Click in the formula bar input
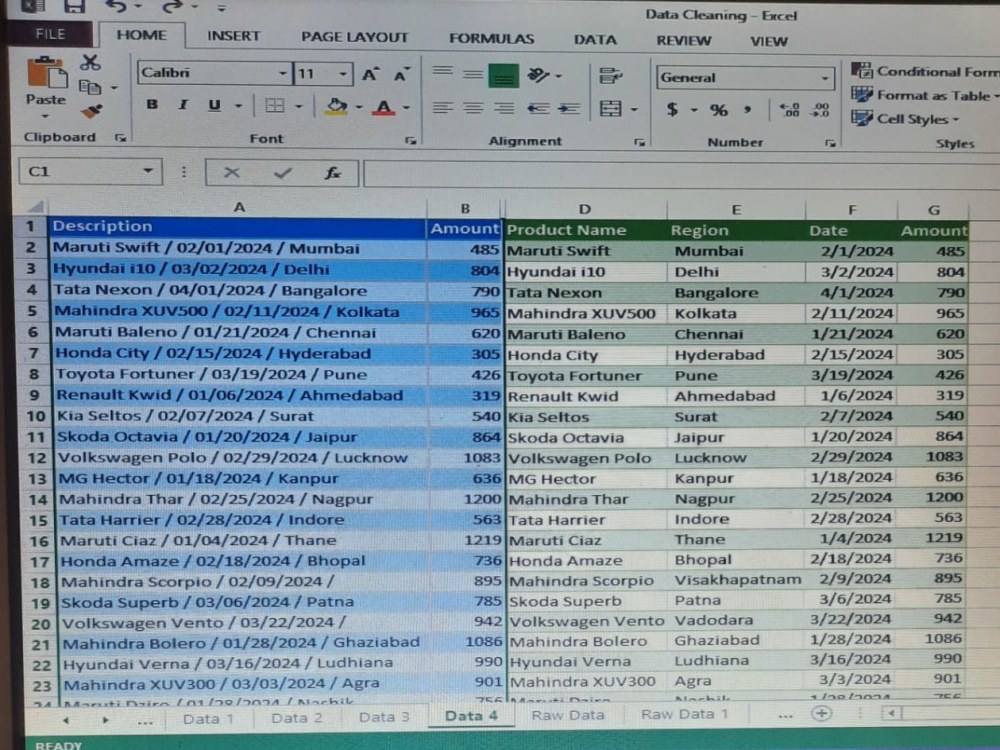 [681, 175]
